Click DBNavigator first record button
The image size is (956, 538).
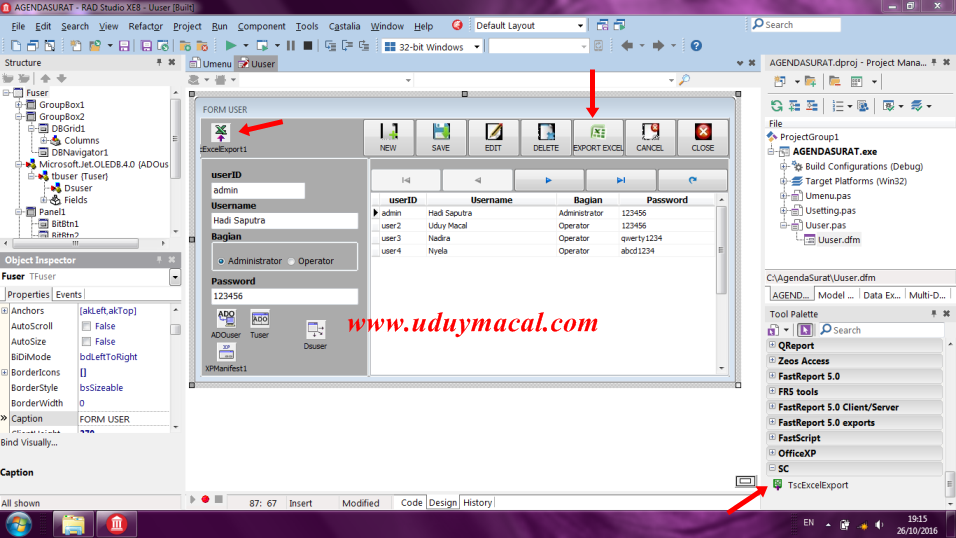click(x=406, y=180)
